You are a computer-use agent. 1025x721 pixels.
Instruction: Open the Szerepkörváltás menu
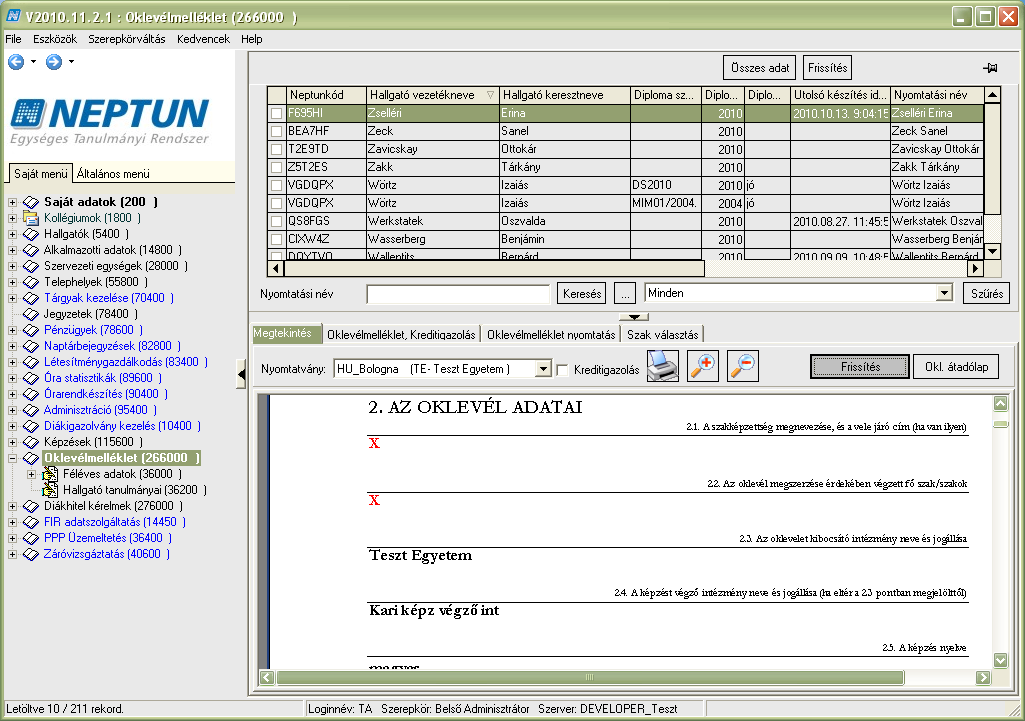[x=127, y=39]
